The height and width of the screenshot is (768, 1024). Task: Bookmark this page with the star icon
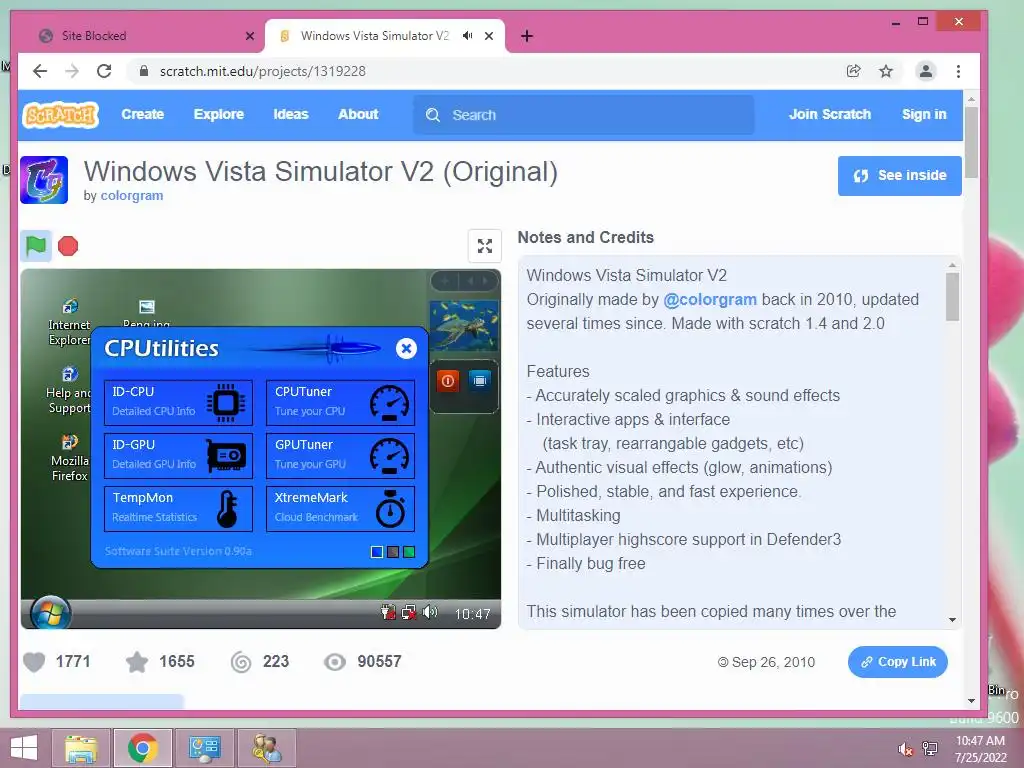pyautogui.click(x=886, y=71)
